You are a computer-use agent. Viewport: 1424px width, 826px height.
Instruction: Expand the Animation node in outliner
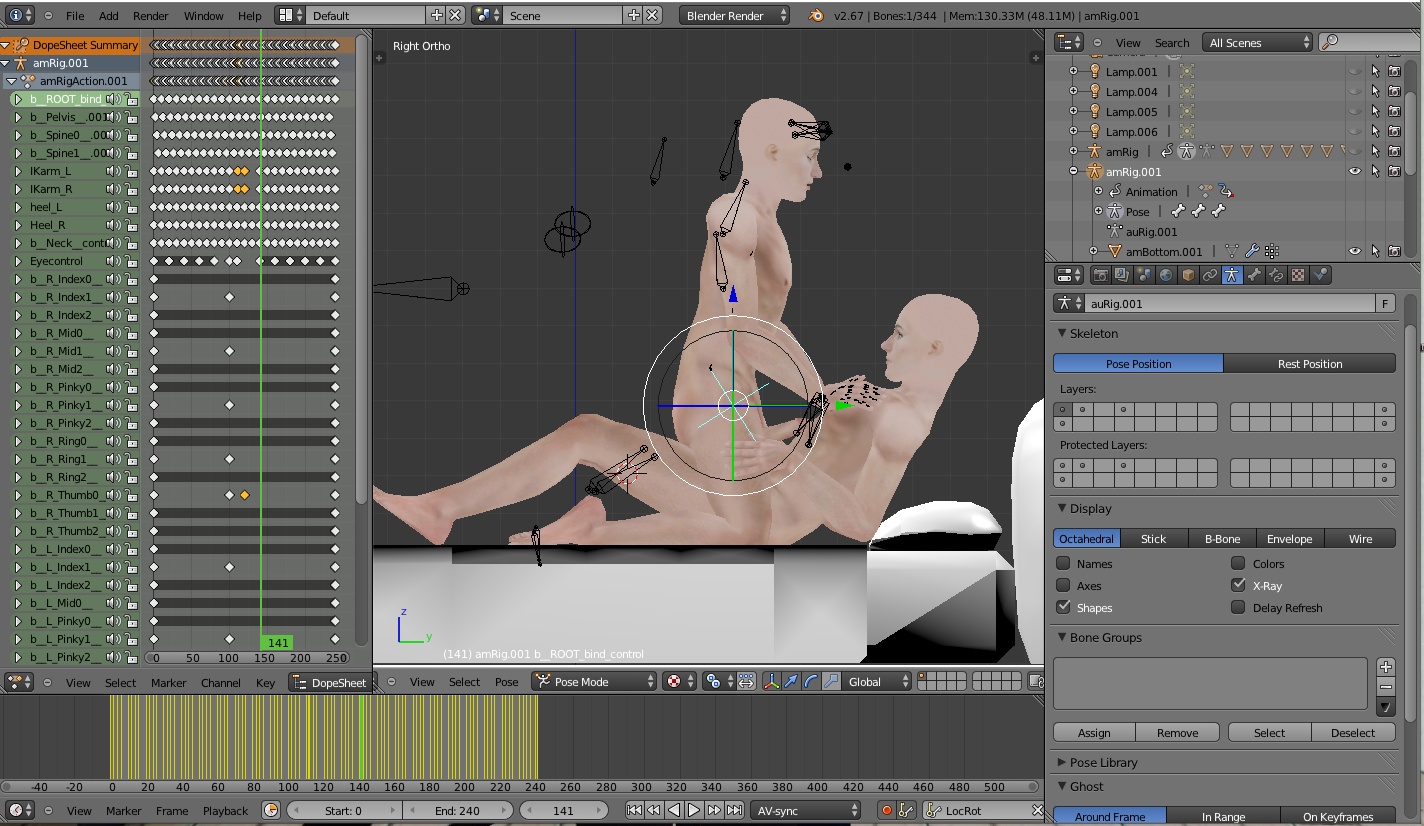coord(1098,191)
